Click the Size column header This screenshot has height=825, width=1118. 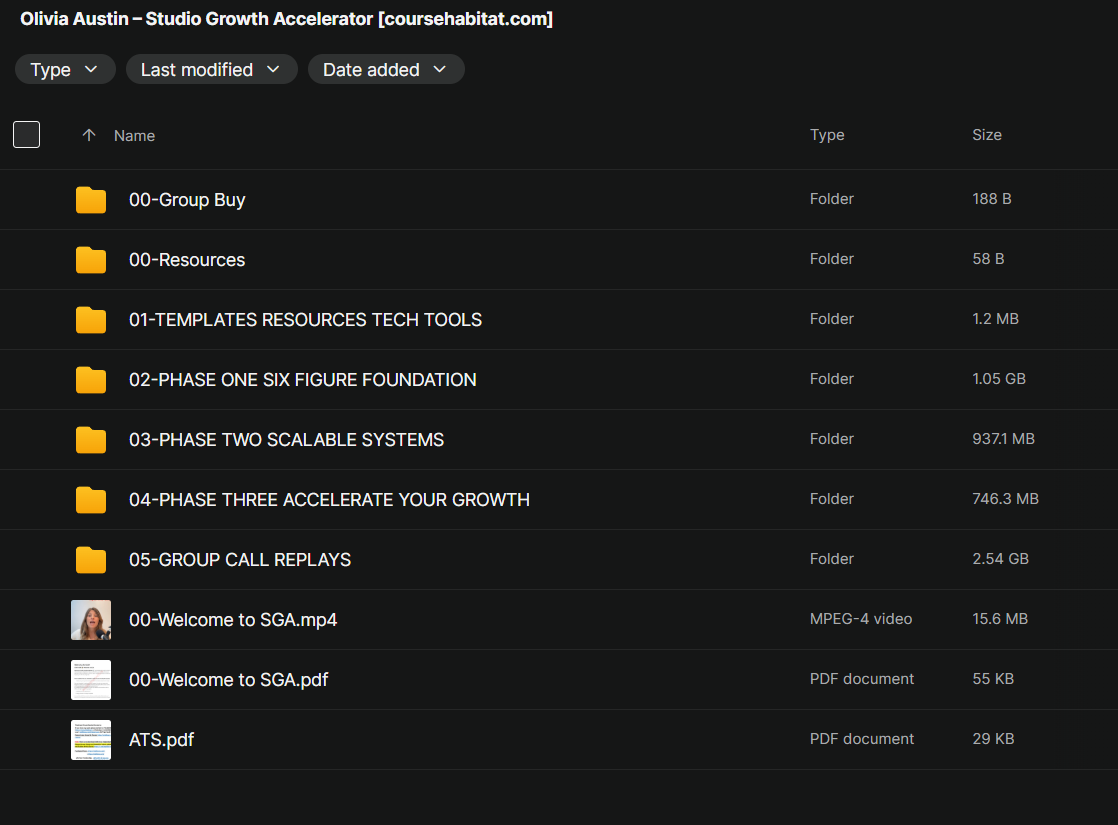tap(986, 135)
